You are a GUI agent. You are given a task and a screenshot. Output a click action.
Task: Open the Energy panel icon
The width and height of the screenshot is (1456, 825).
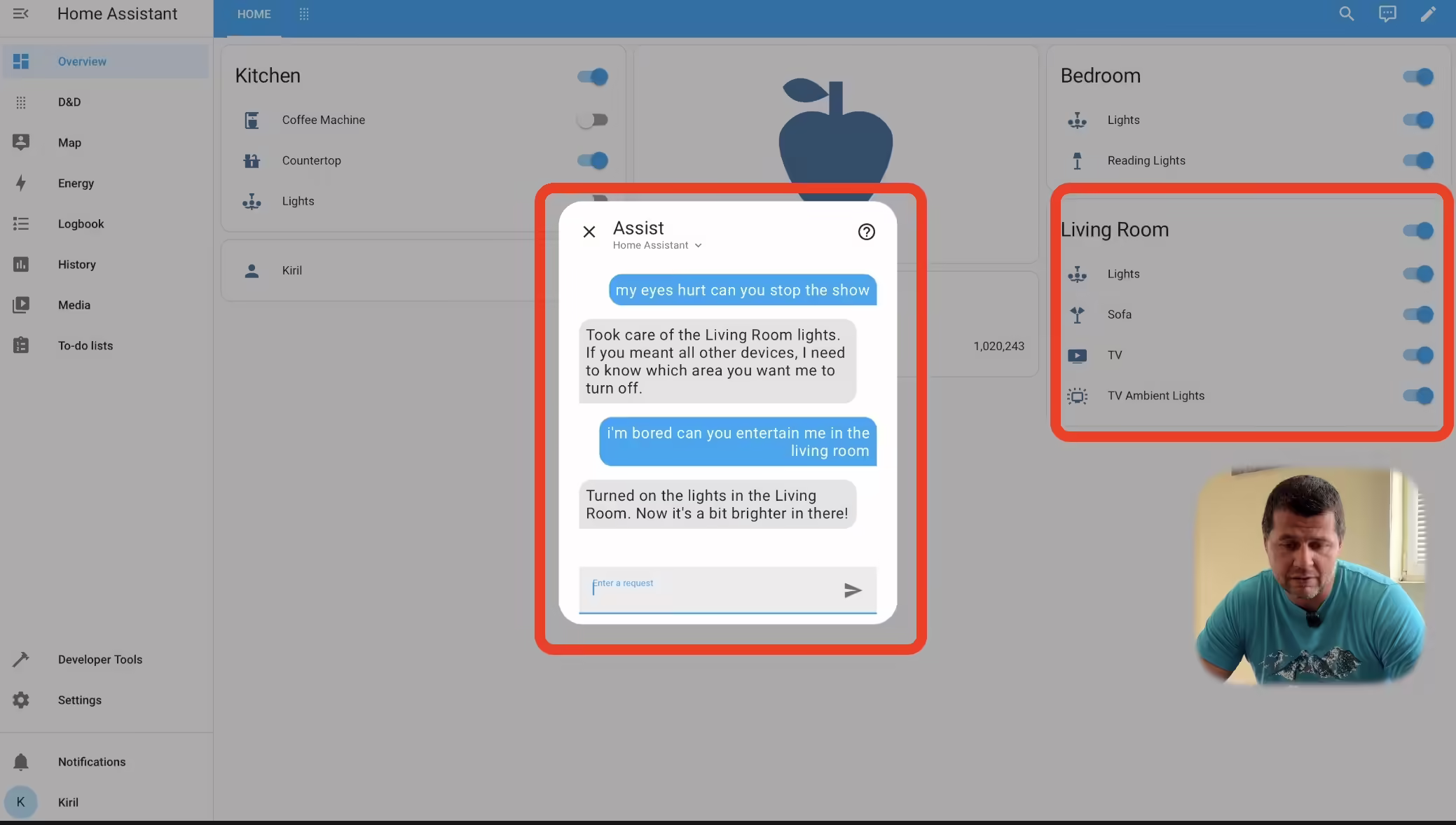click(21, 183)
